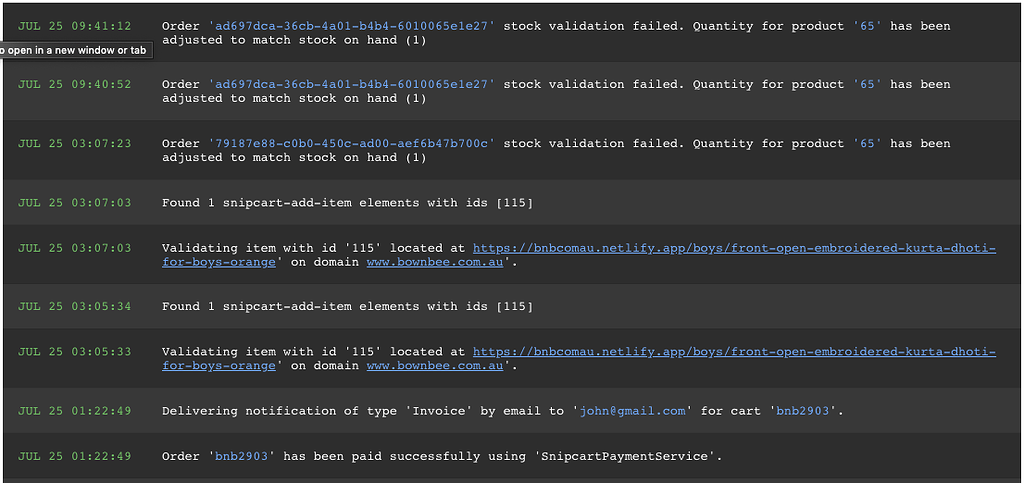Click the JUL 25 03:07:23 timestamp

pyautogui.click(x=74, y=144)
